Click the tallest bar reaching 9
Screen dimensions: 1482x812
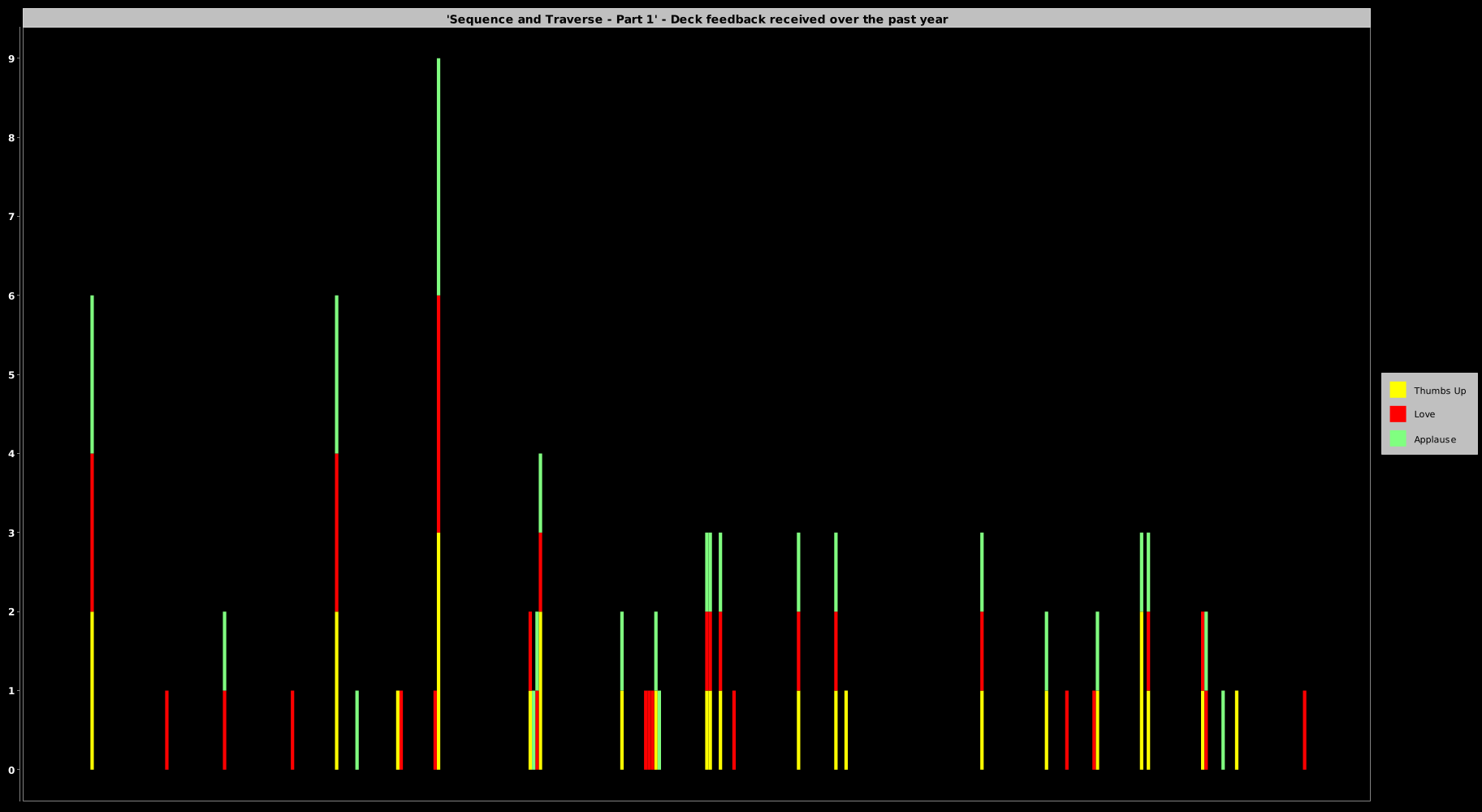pos(439,414)
